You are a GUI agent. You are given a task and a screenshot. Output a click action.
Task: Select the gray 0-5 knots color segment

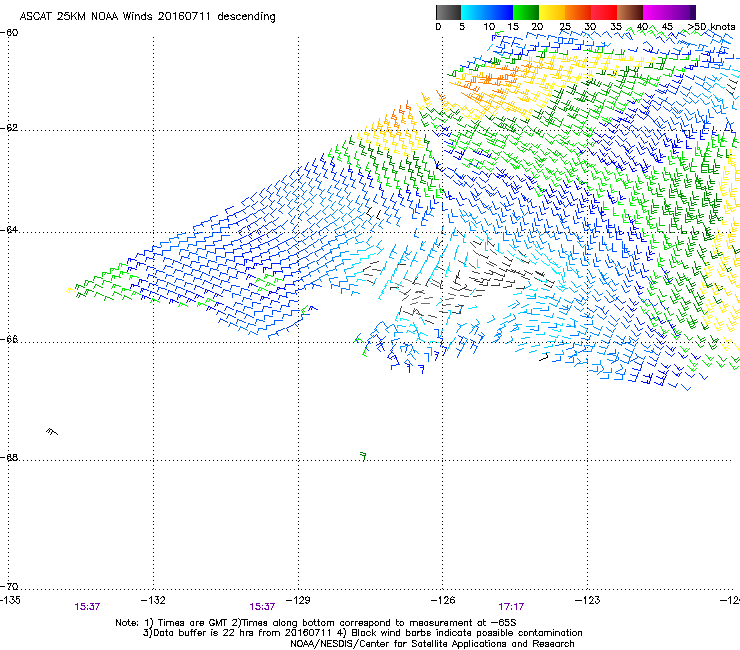[x=448, y=12]
